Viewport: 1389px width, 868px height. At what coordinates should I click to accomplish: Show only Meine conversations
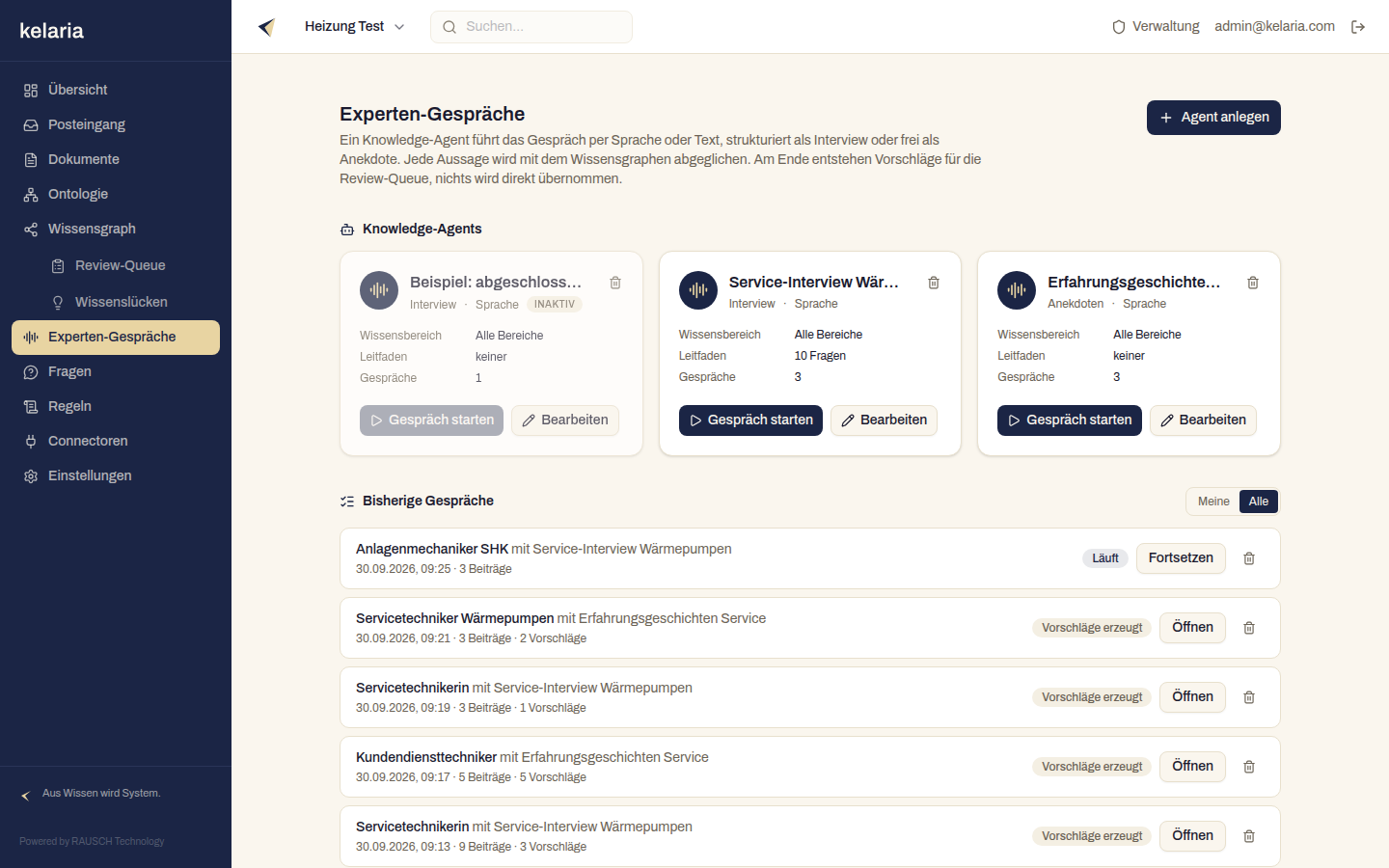pos(1213,502)
